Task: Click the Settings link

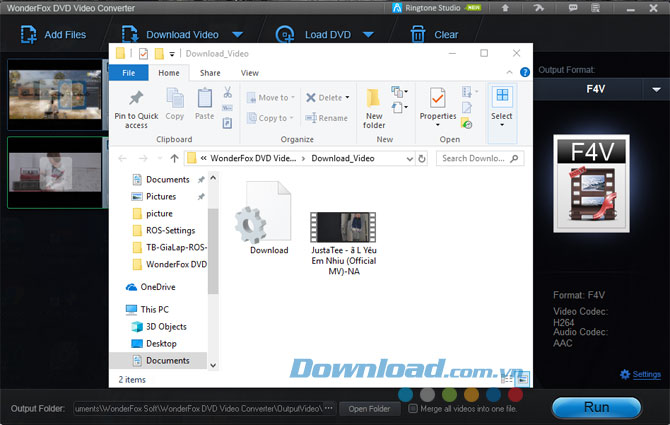Action: 646,375
